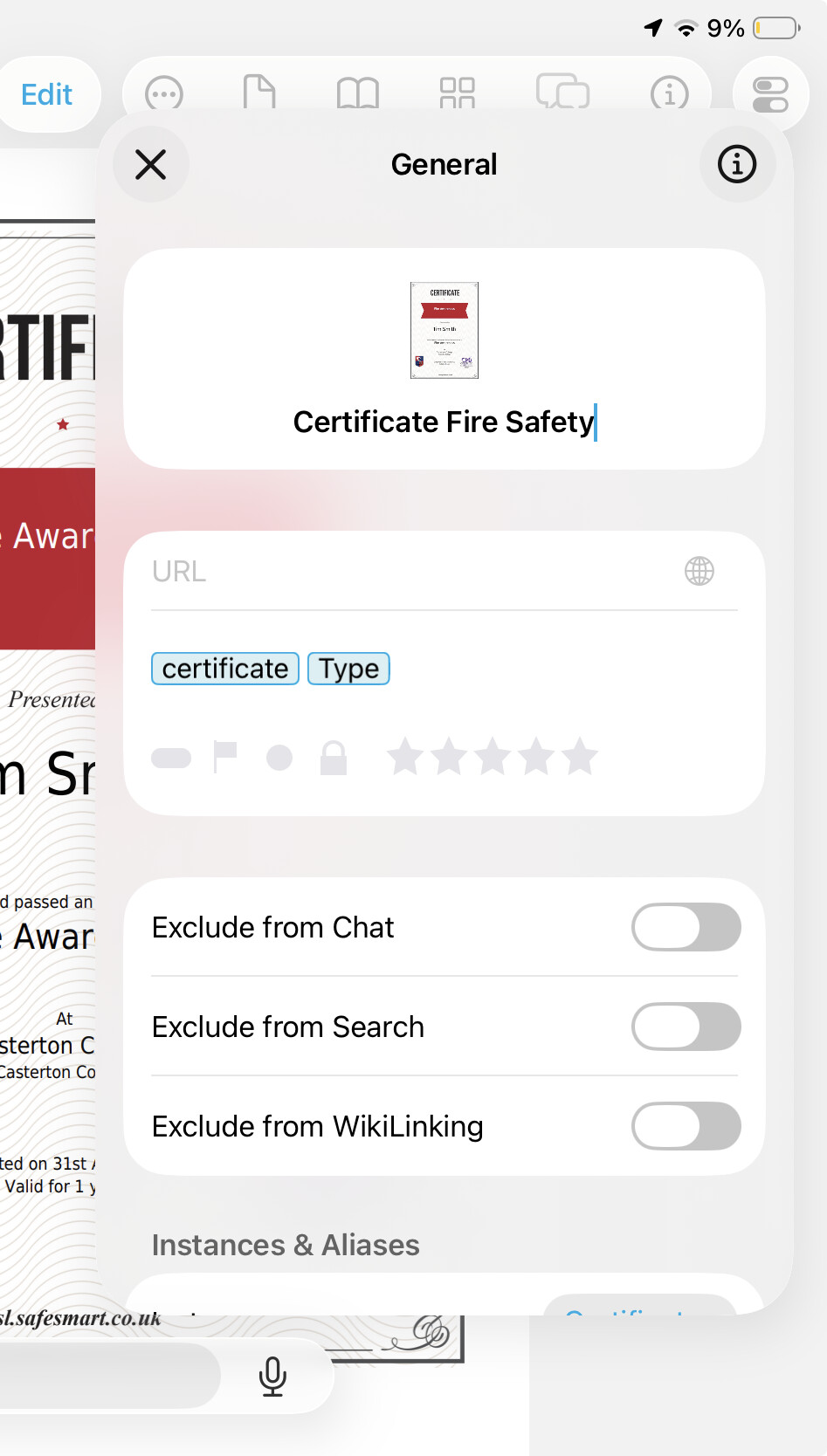The height and width of the screenshot is (1456, 827).
Task: Close the General popover with X
Action: 151,164
